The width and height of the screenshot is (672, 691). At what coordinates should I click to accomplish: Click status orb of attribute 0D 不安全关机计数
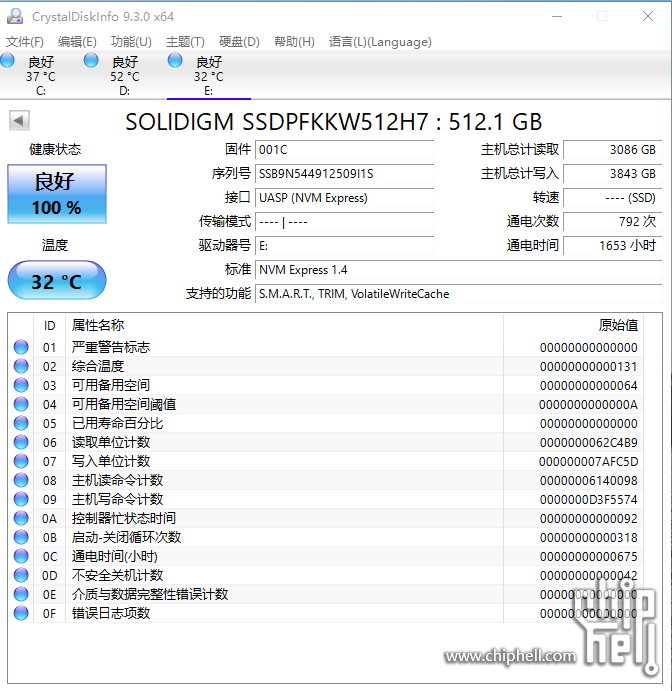(x=21, y=575)
